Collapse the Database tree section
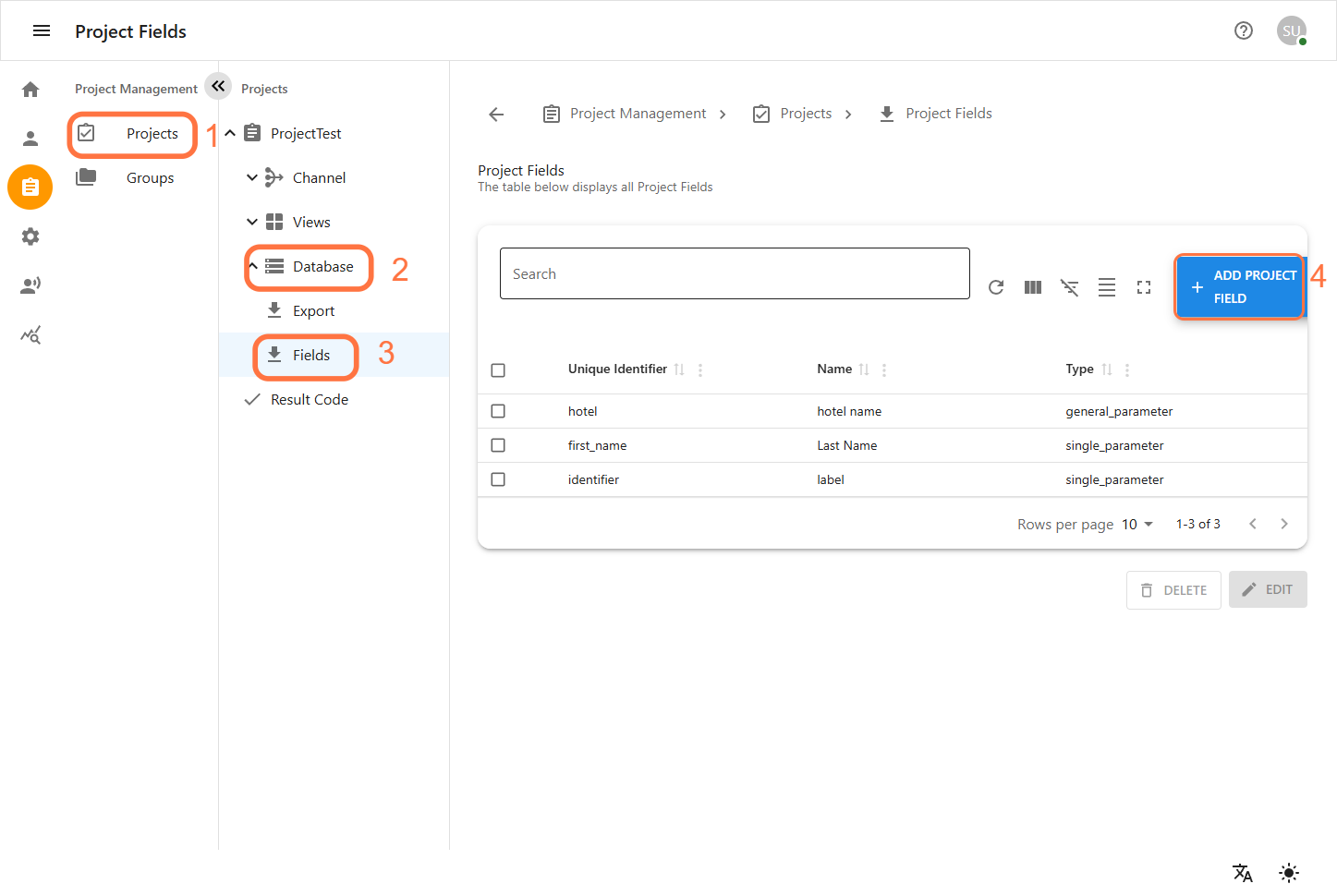1337x896 pixels. (252, 266)
